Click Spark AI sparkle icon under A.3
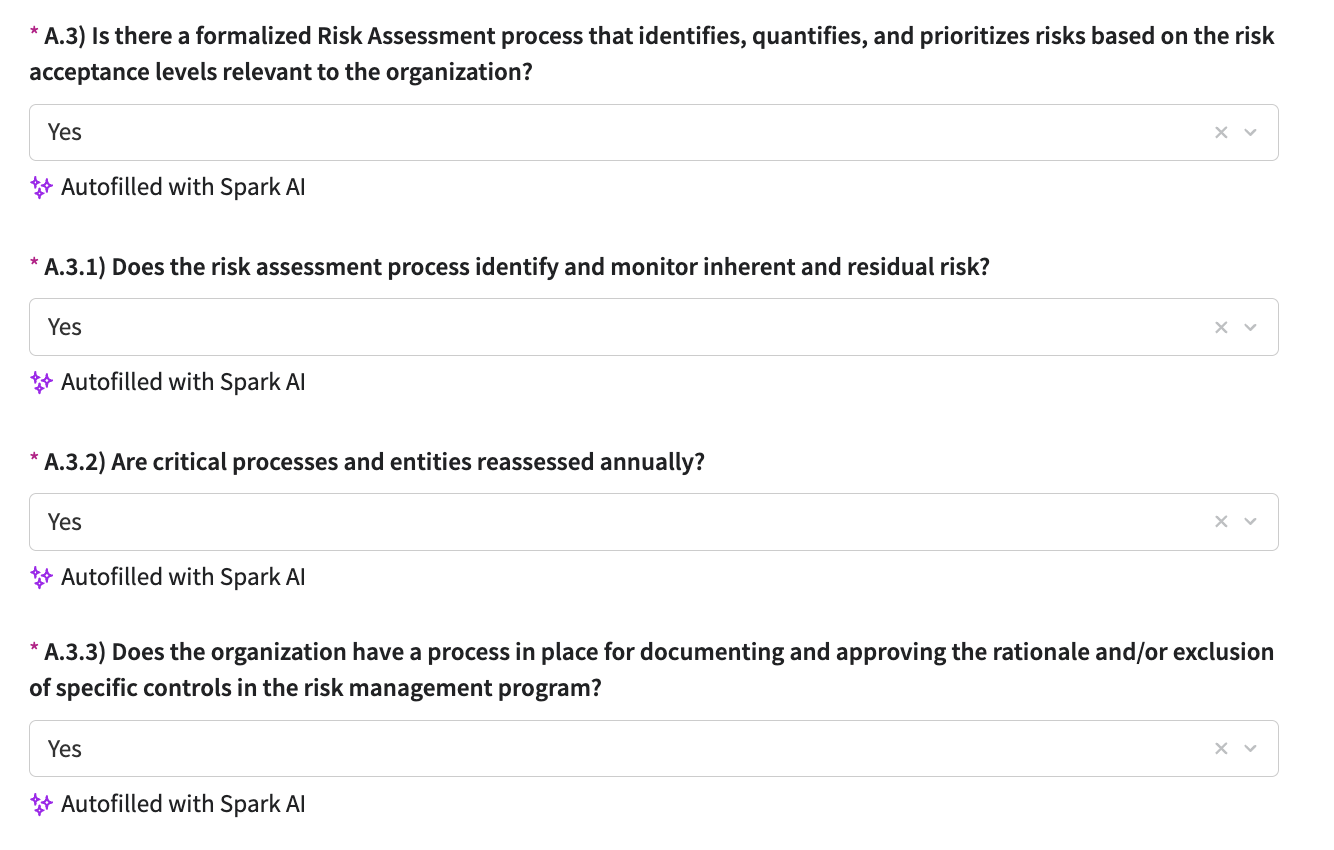 41,187
